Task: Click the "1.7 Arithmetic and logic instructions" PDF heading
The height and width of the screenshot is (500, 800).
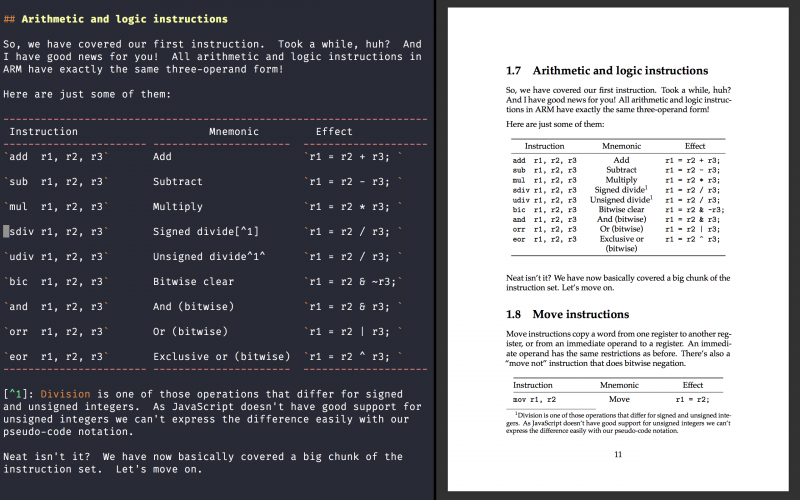Action: click(x=607, y=70)
